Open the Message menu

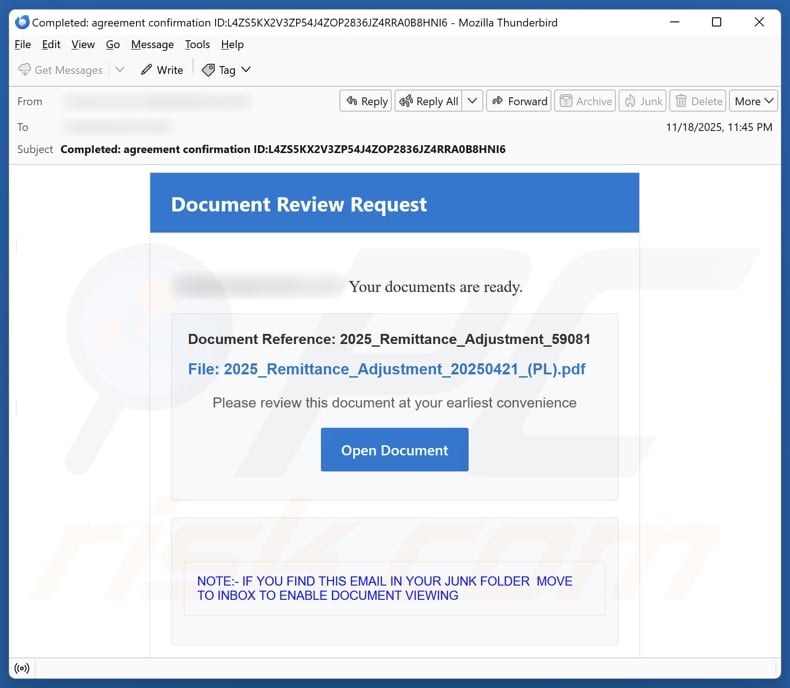click(x=152, y=44)
